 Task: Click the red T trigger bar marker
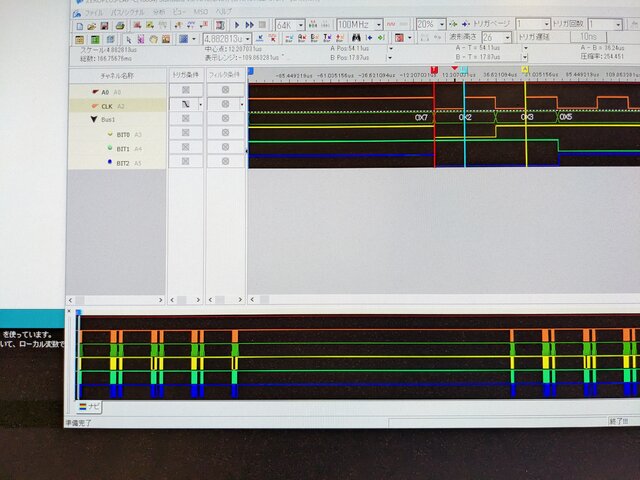[434, 70]
